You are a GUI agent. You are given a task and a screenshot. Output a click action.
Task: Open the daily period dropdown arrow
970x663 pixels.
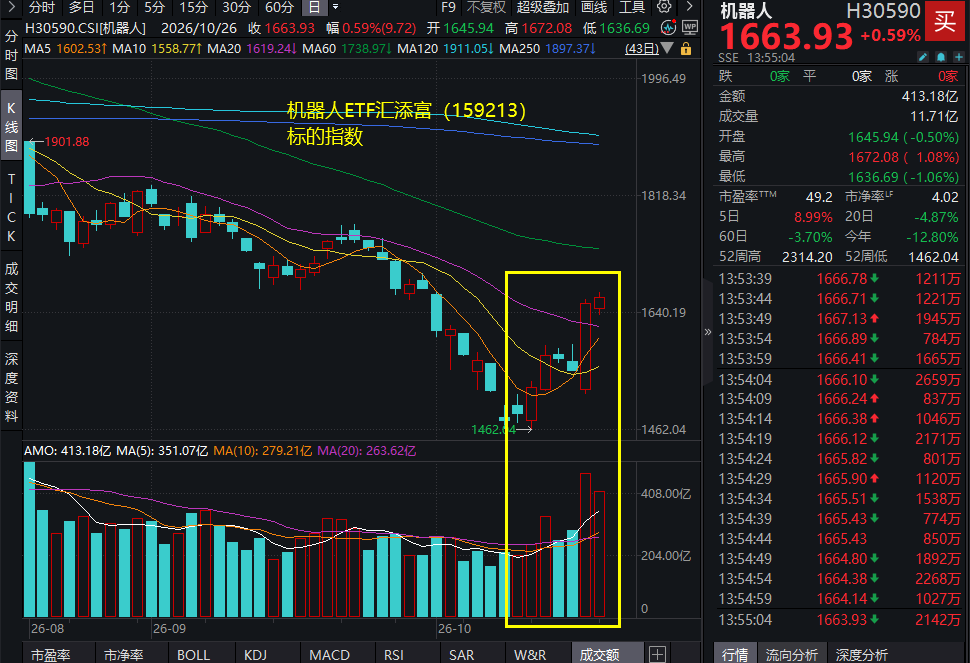(335, 7)
